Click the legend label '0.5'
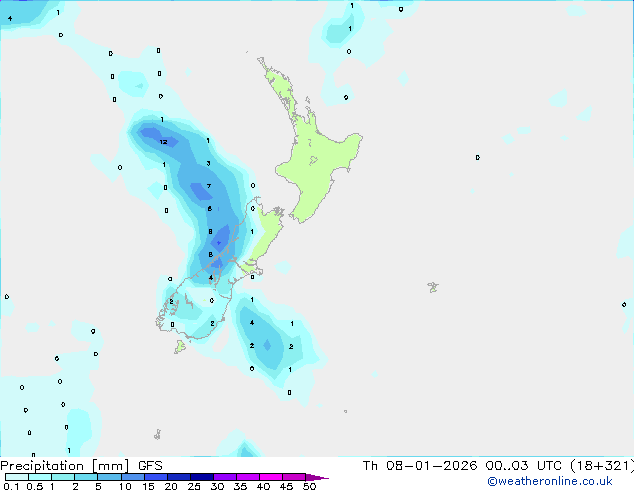 pos(35,486)
